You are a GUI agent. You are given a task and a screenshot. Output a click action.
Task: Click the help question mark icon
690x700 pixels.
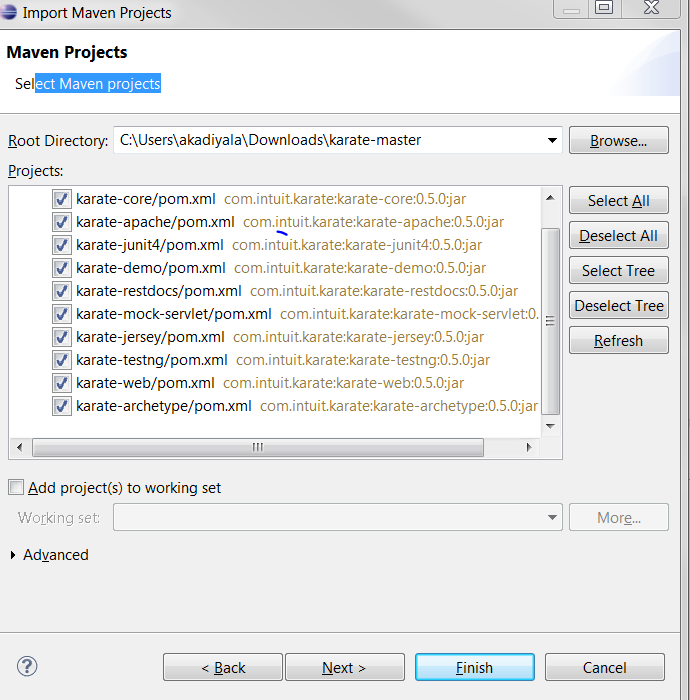(27, 667)
